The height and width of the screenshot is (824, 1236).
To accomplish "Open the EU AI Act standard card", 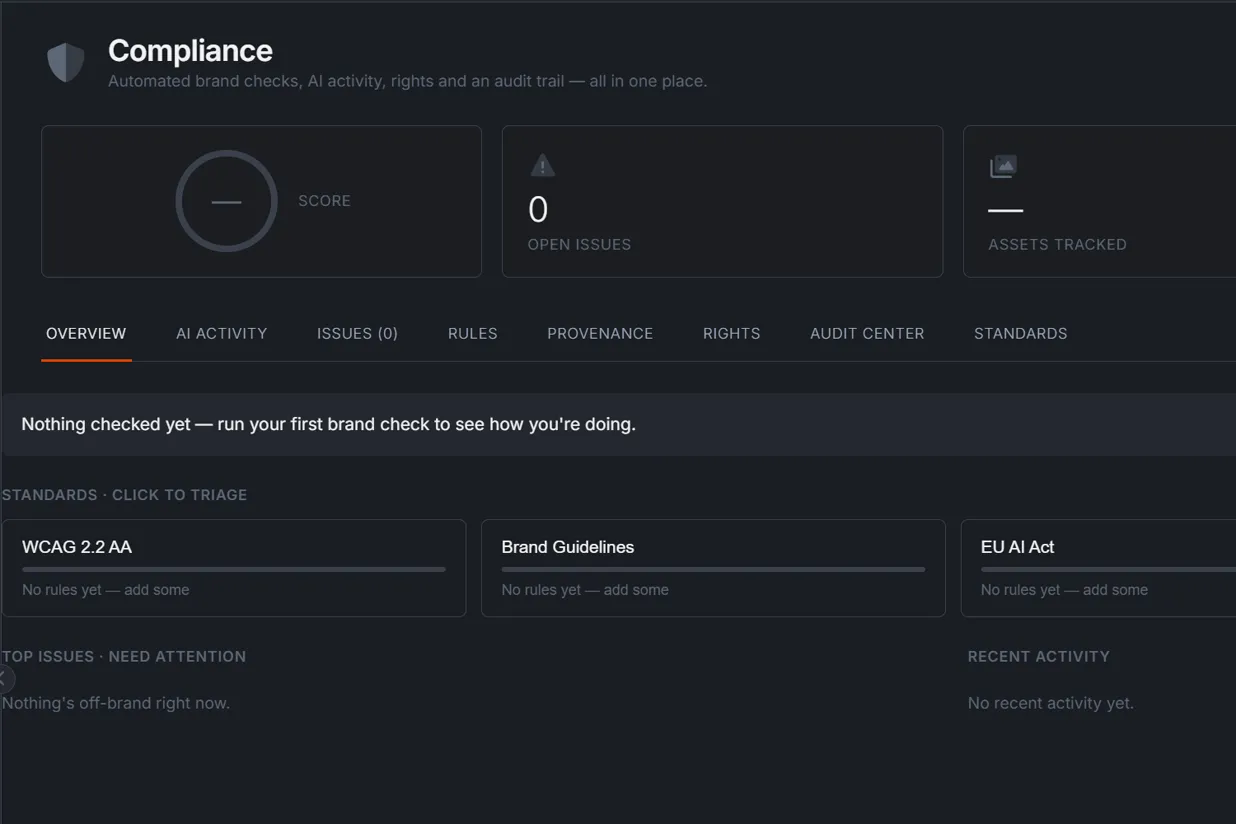I will (x=1098, y=568).
